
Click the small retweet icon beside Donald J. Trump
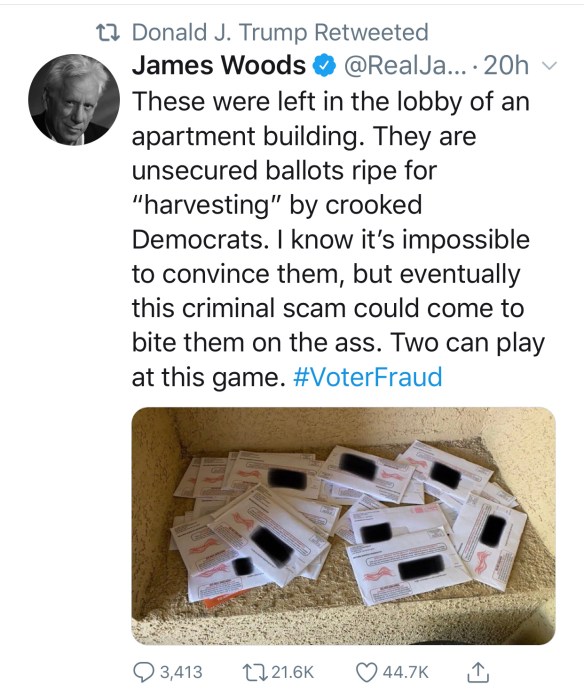coord(109,33)
